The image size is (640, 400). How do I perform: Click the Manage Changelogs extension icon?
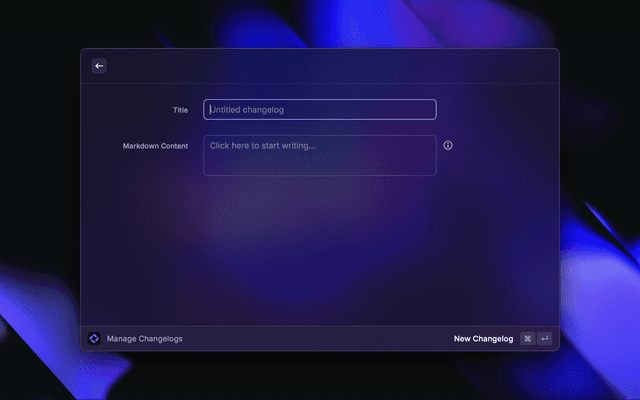coord(94,339)
